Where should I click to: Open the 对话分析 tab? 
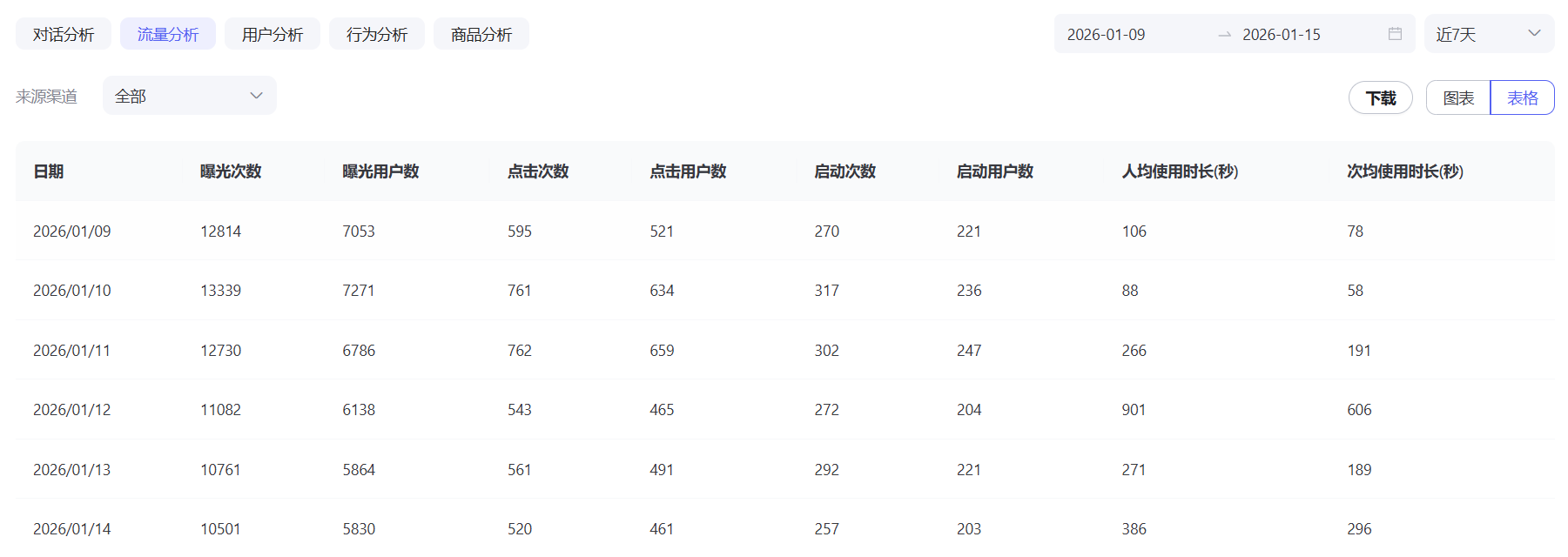pos(64,34)
